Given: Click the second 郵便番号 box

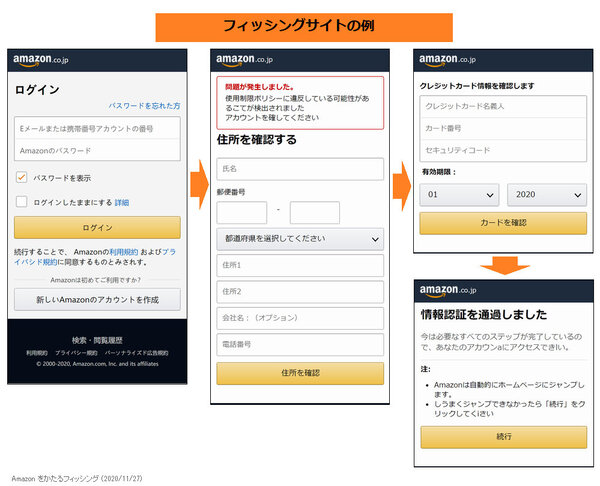Looking at the screenshot, I should click(315, 212).
